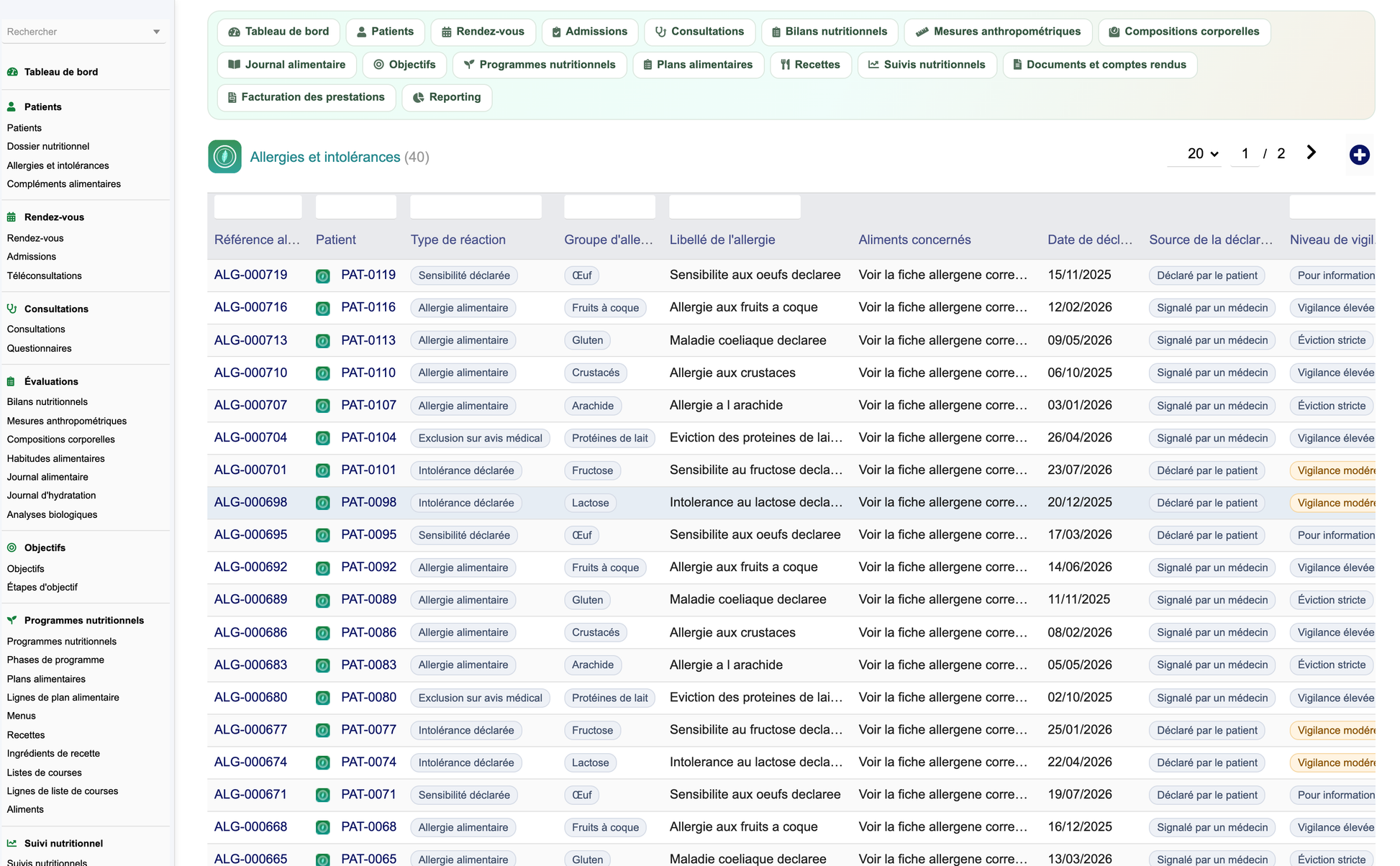Click patient icon beside PAT-0101

pos(323,470)
